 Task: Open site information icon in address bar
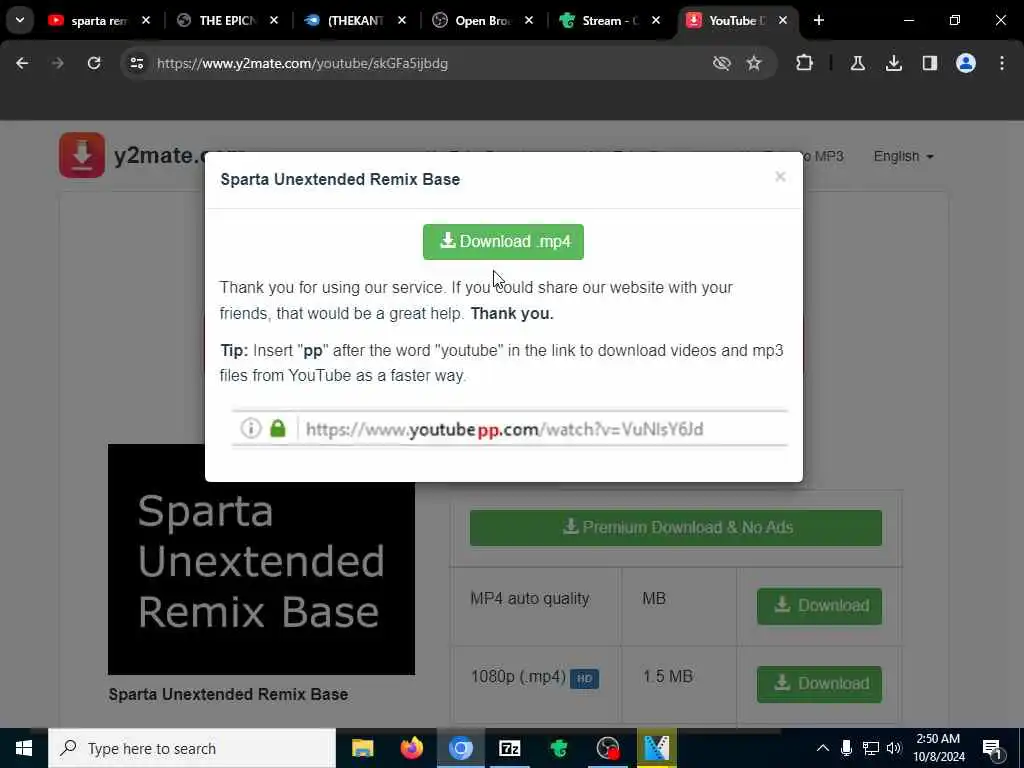(136, 63)
